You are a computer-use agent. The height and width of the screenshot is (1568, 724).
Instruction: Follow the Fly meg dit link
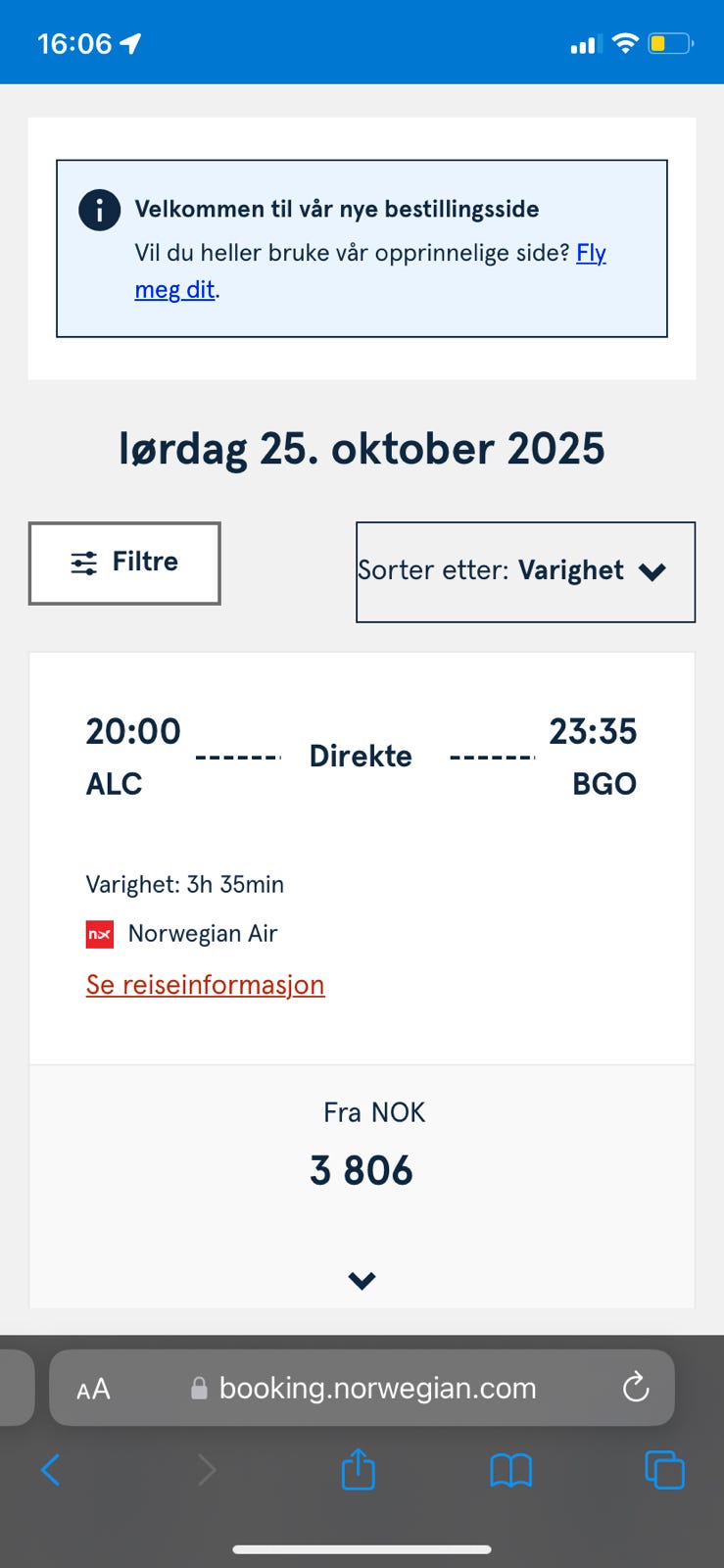click(591, 253)
